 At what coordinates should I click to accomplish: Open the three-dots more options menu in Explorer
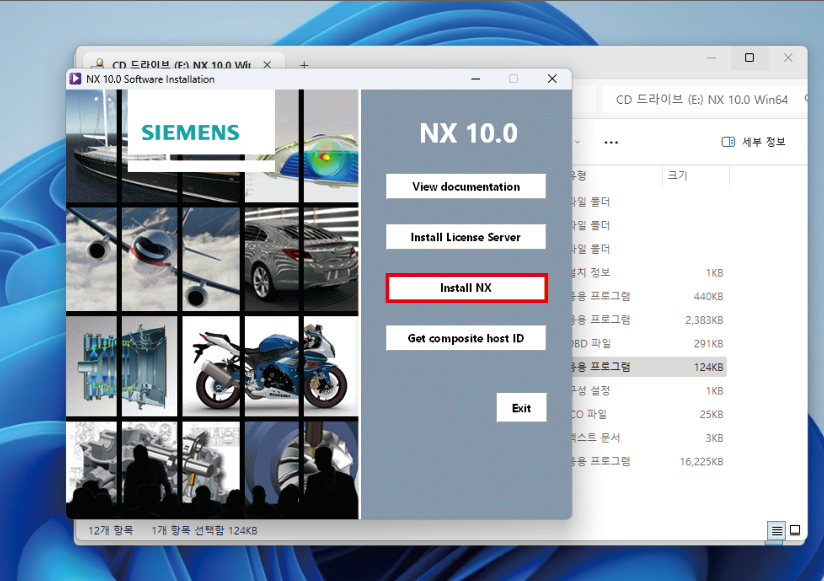click(611, 142)
